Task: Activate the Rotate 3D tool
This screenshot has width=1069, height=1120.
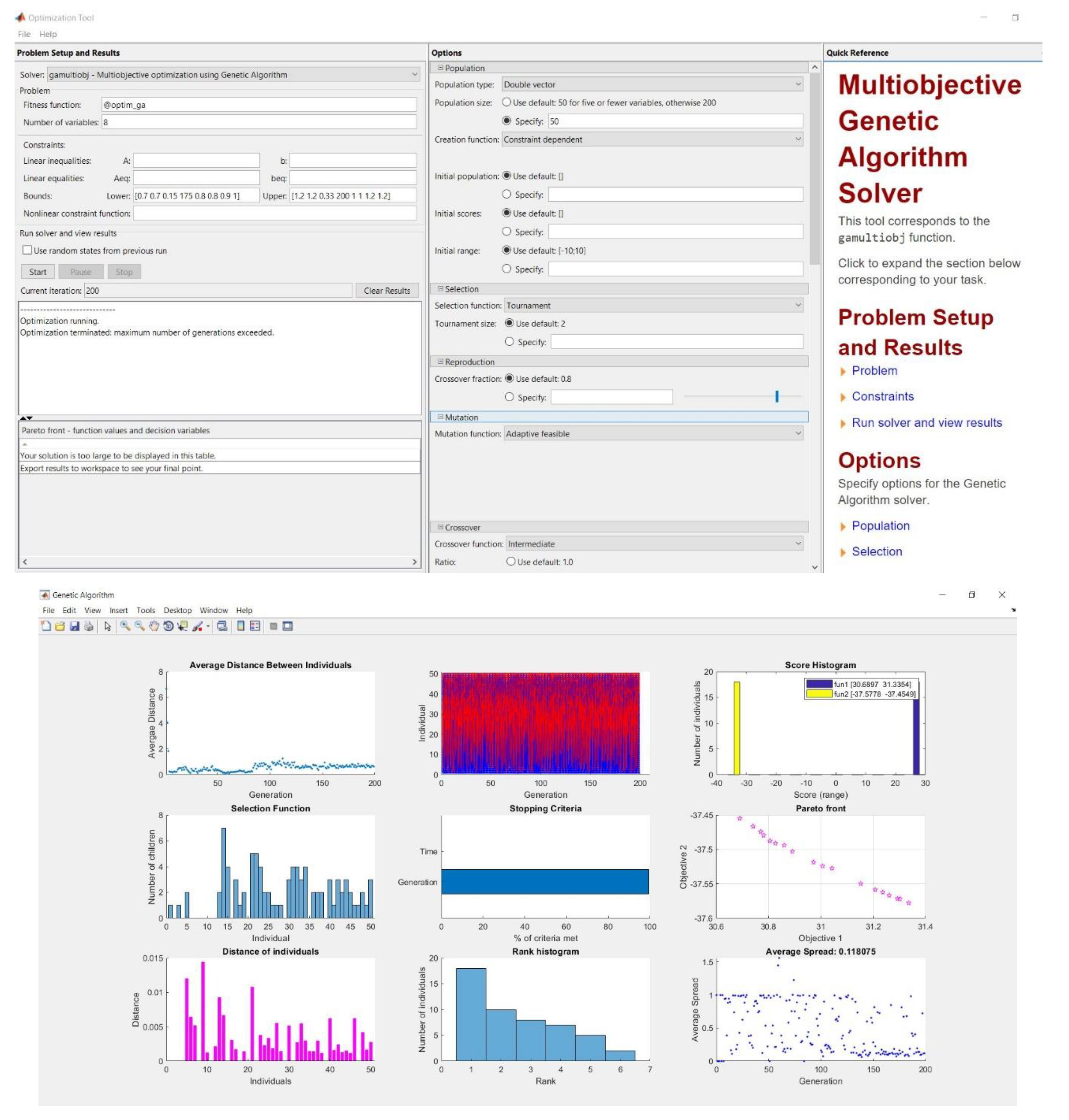Action: pos(168,626)
